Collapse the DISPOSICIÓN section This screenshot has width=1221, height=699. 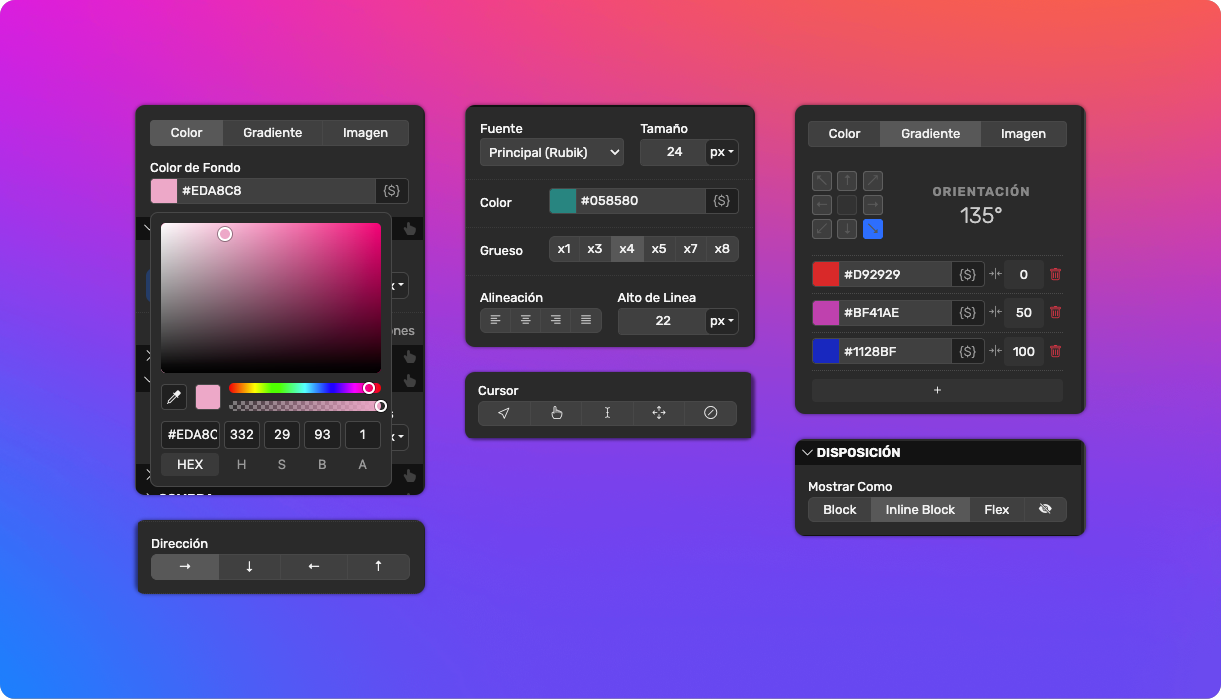pos(807,452)
